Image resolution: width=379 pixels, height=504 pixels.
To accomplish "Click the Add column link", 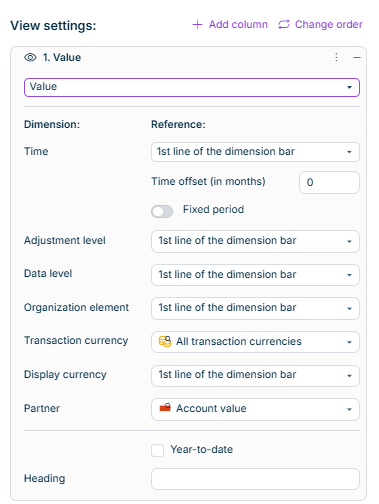I will 230,25.
